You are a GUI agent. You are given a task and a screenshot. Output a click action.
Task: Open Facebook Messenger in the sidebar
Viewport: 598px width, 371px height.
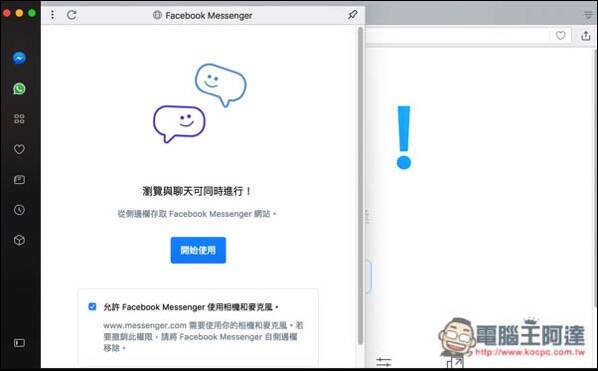point(19,58)
